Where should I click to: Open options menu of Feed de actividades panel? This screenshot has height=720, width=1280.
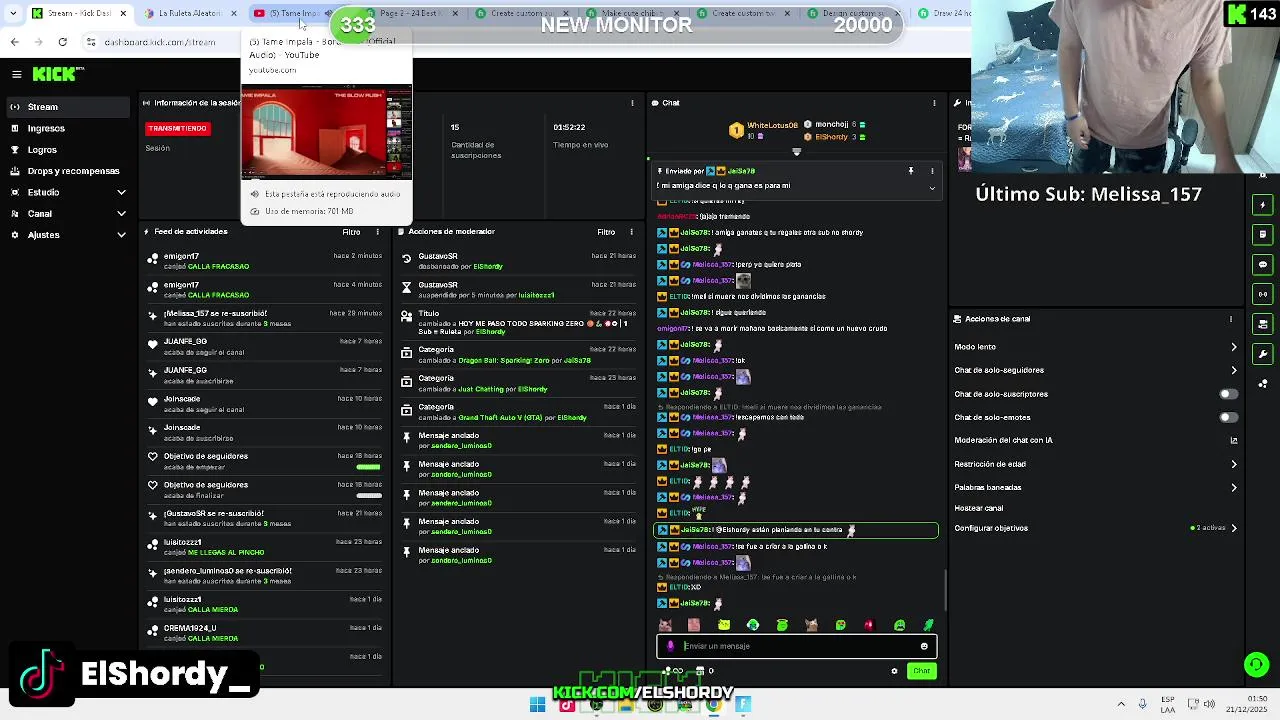(377, 232)
